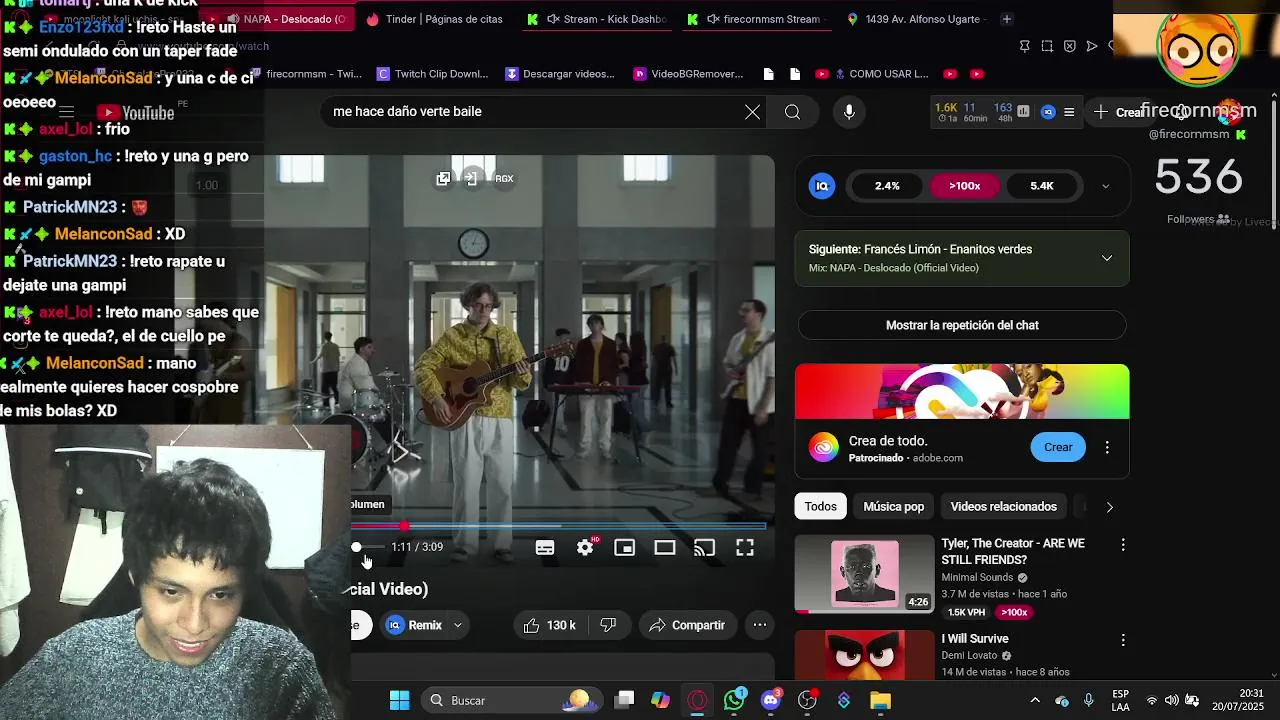
Task: Open options for I Will Survive video
Action: [x=1123, y=640]
